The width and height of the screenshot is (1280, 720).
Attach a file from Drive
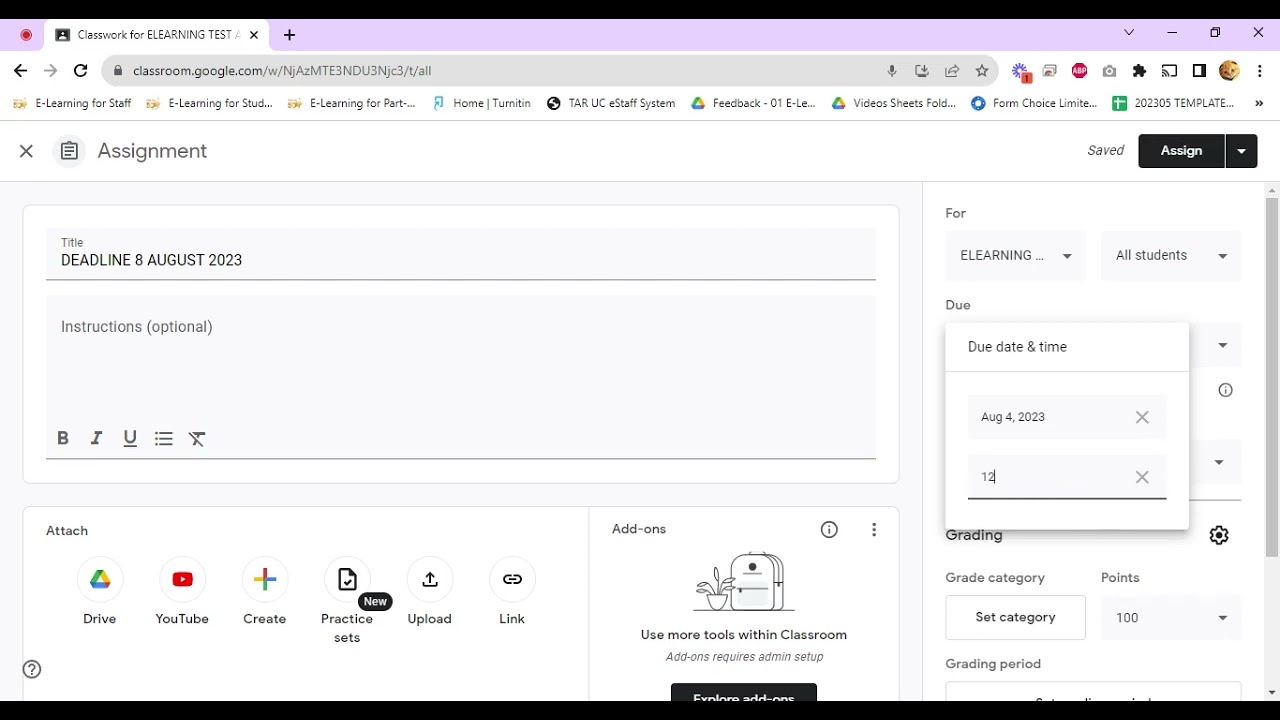100,579
